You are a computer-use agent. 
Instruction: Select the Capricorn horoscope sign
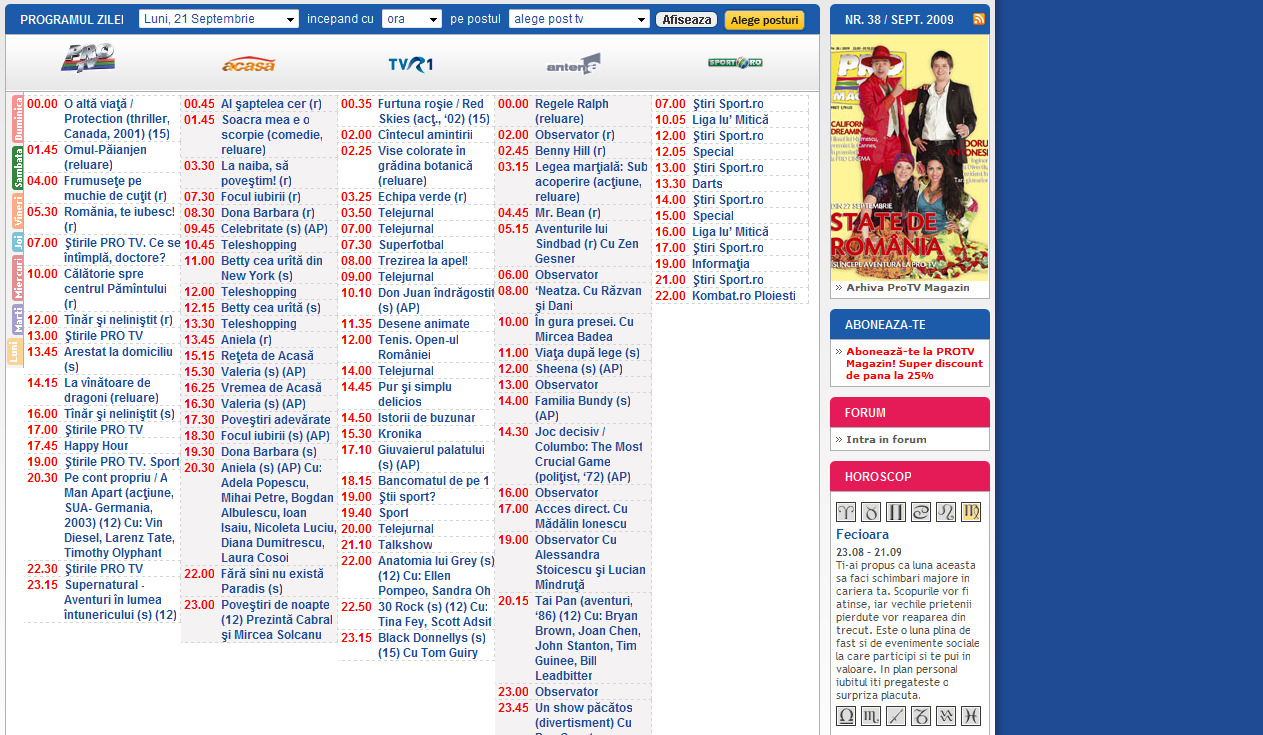tap(921, 716)
